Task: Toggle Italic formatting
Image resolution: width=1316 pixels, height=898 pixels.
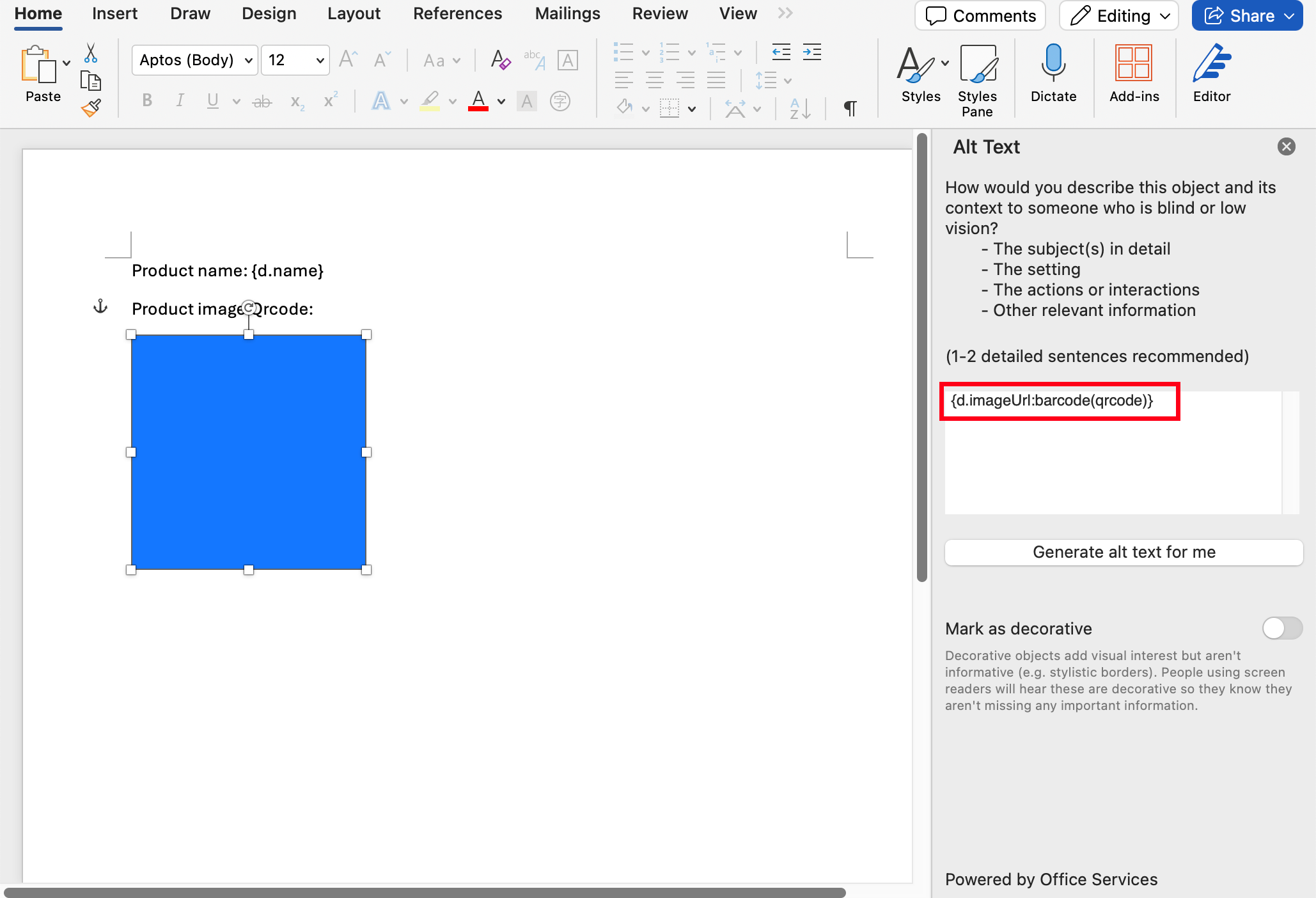Action: click(180, 100)
